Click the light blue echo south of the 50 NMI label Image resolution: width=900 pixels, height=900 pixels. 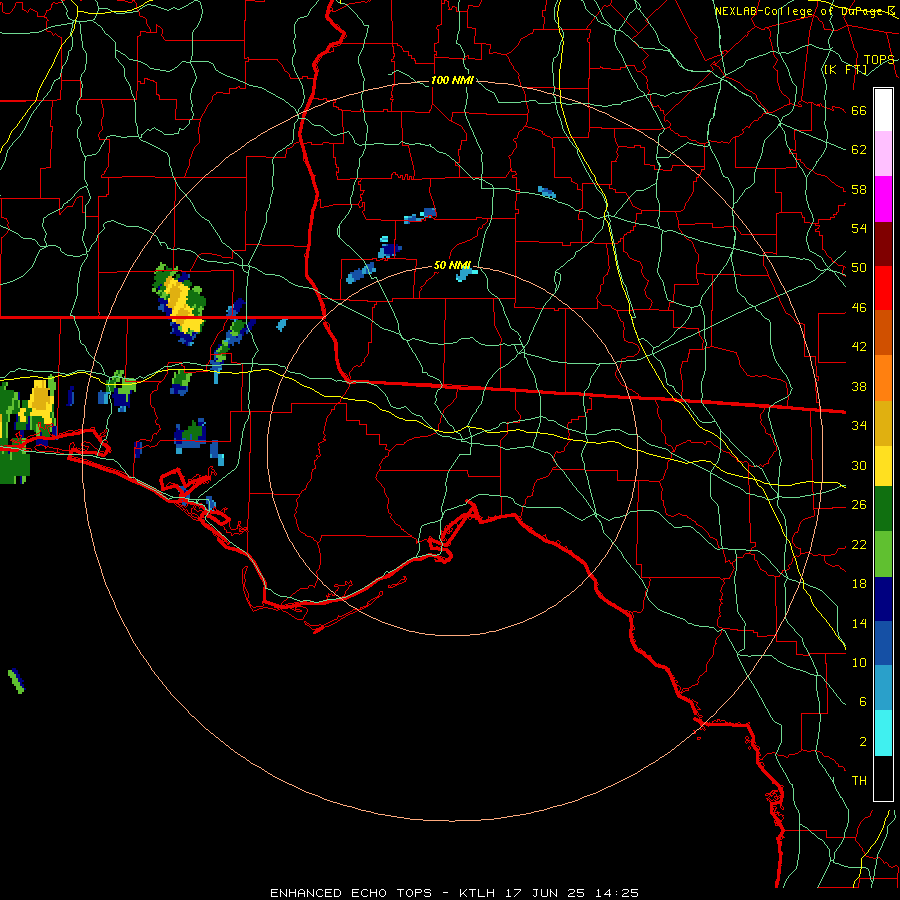[x=465, y=274]
